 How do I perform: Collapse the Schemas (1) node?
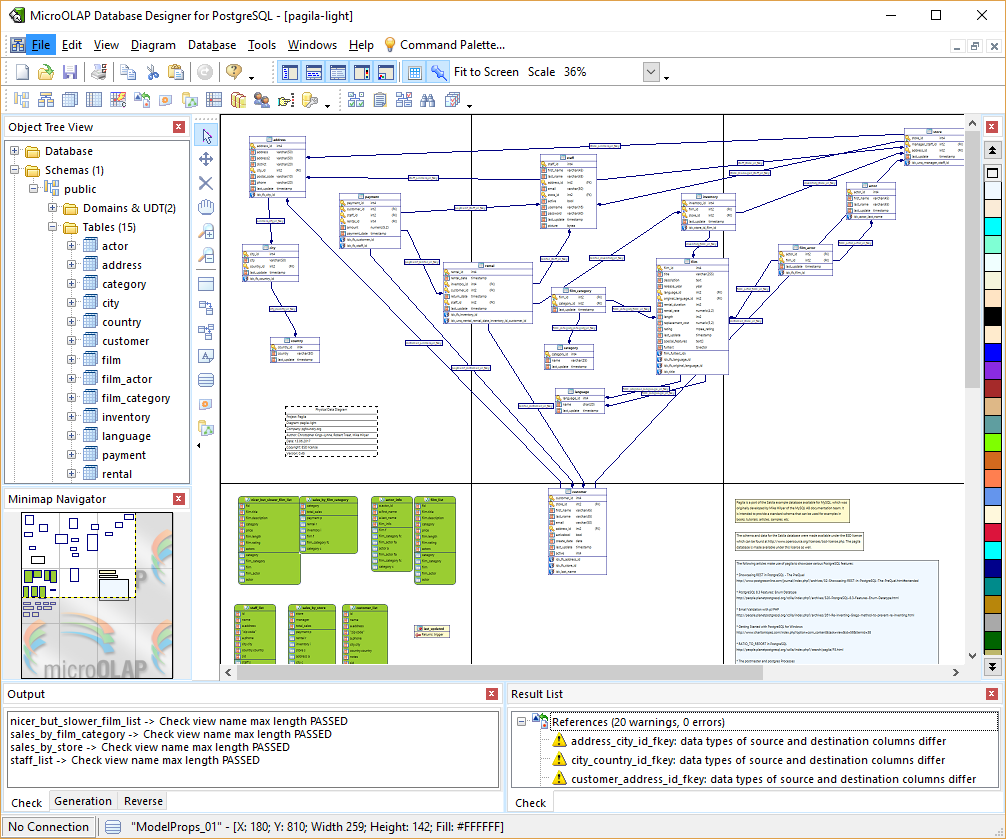pos(15,170)
